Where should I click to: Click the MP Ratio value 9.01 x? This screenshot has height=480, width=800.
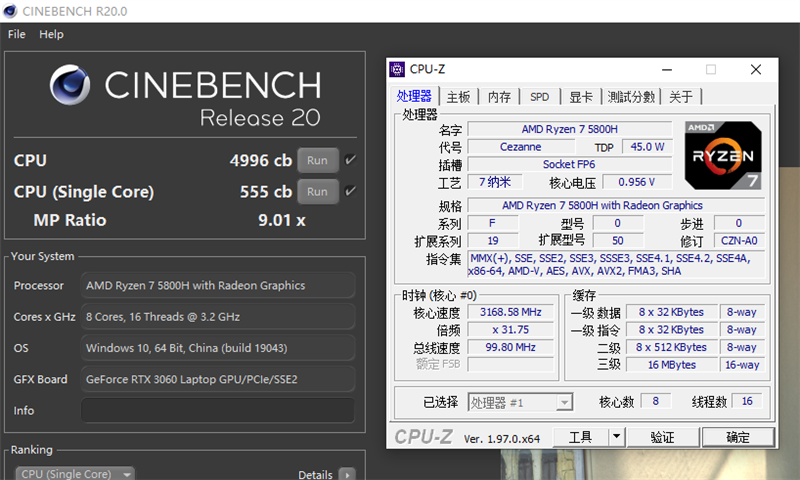tap(282, 220)
